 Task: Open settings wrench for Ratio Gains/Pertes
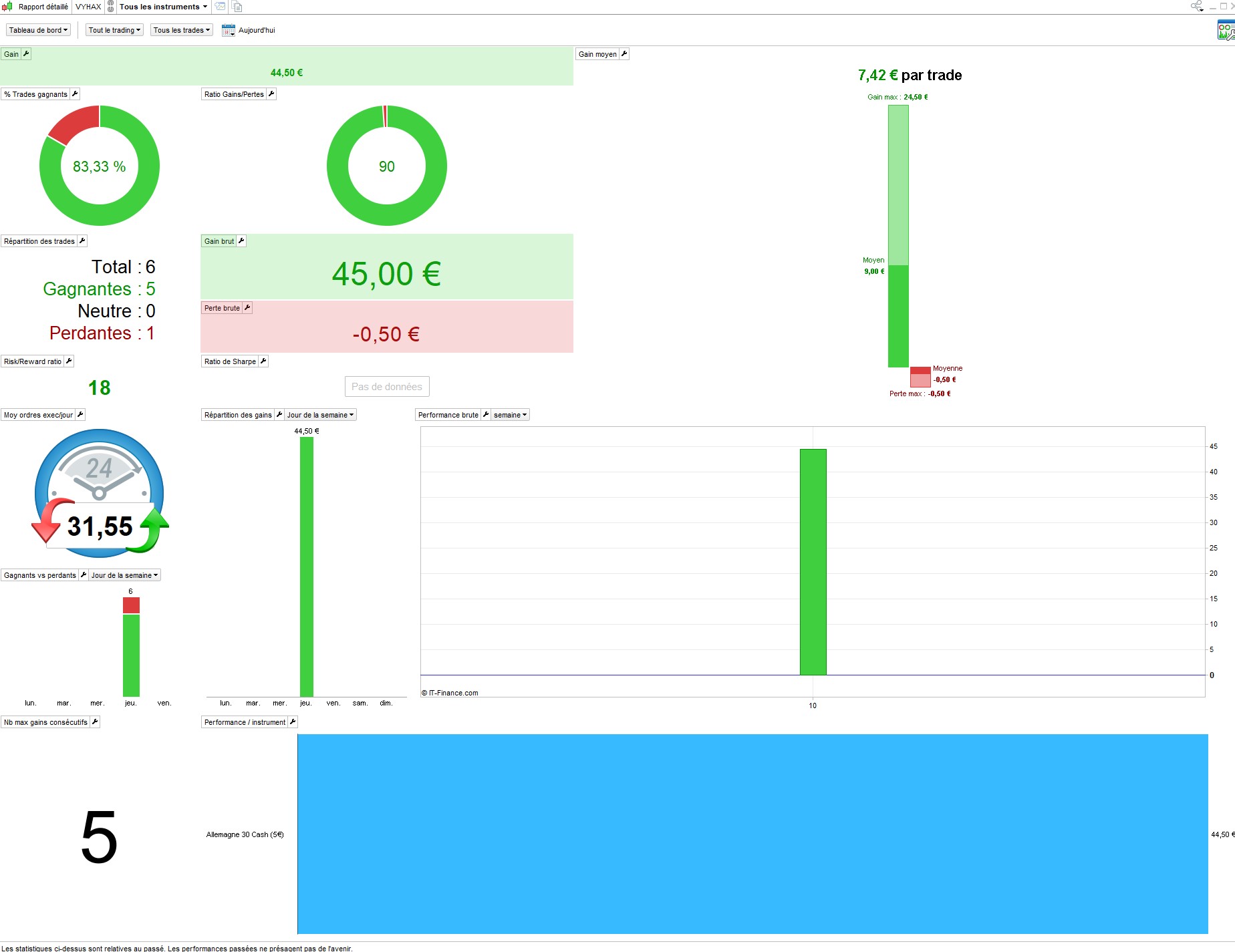pos(271,94)
